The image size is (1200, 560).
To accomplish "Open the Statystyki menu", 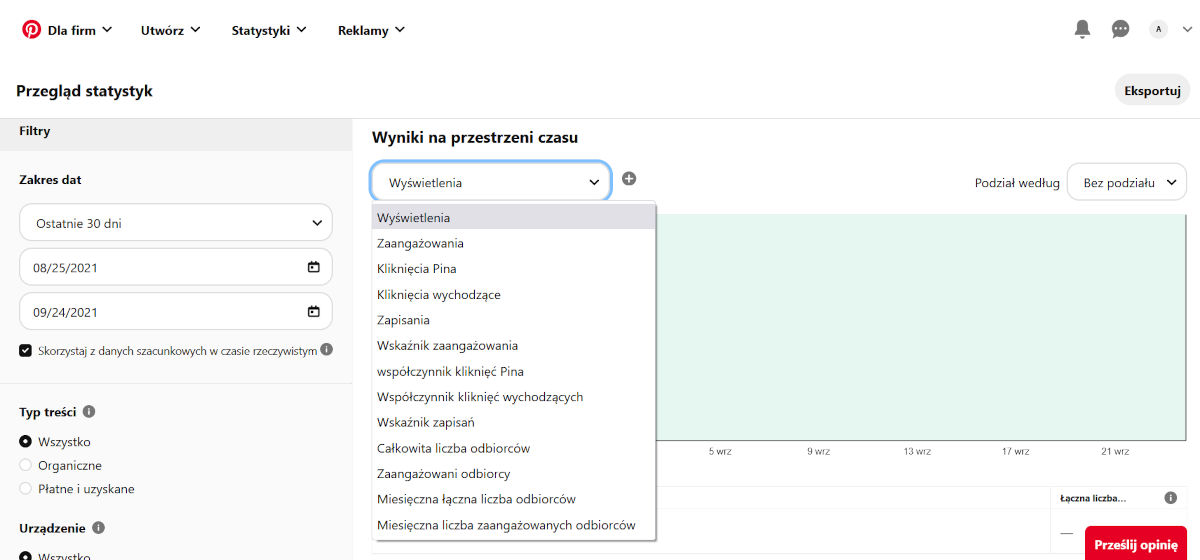I will (268, 31).
